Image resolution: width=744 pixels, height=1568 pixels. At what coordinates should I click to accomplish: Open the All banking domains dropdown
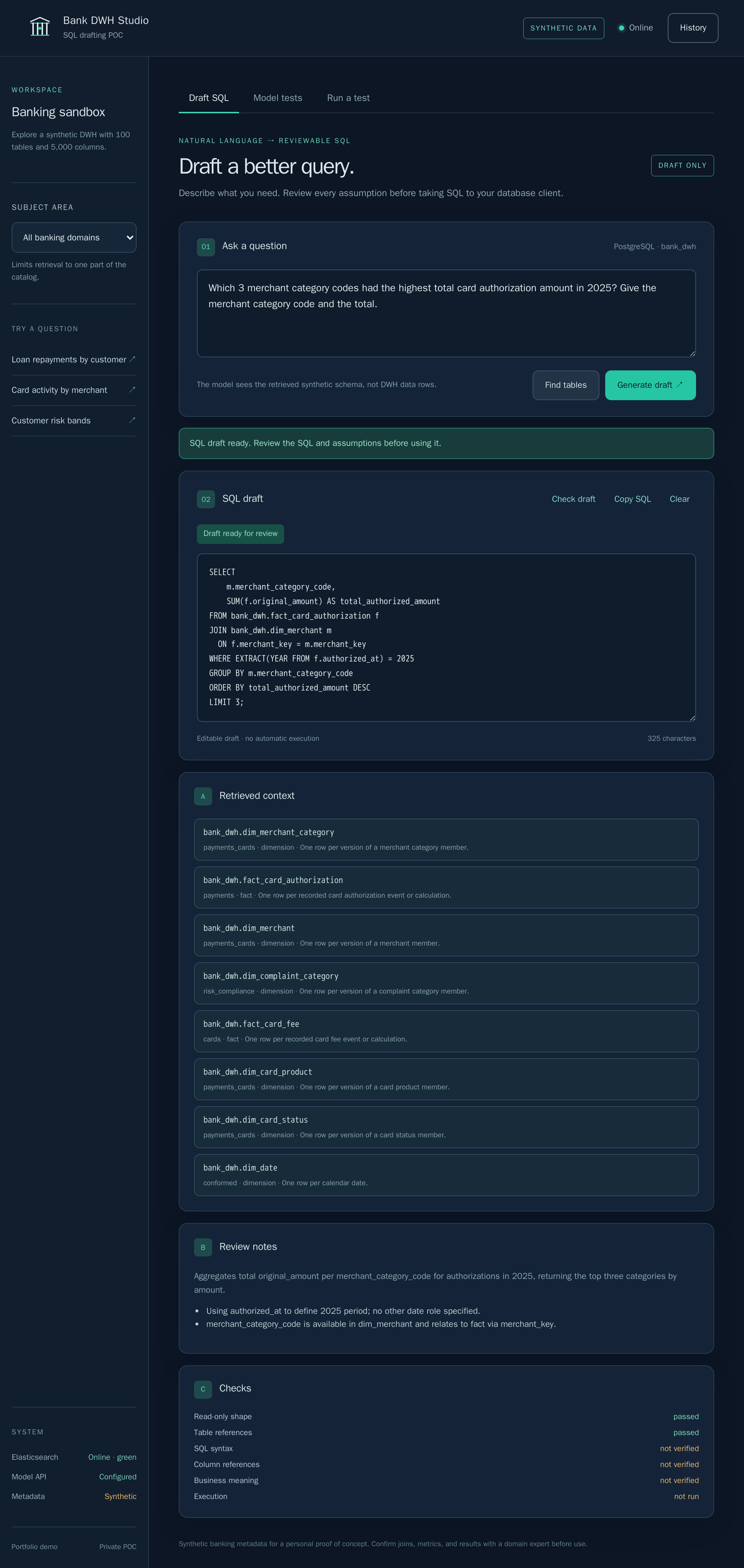click(x=74, y=237)
